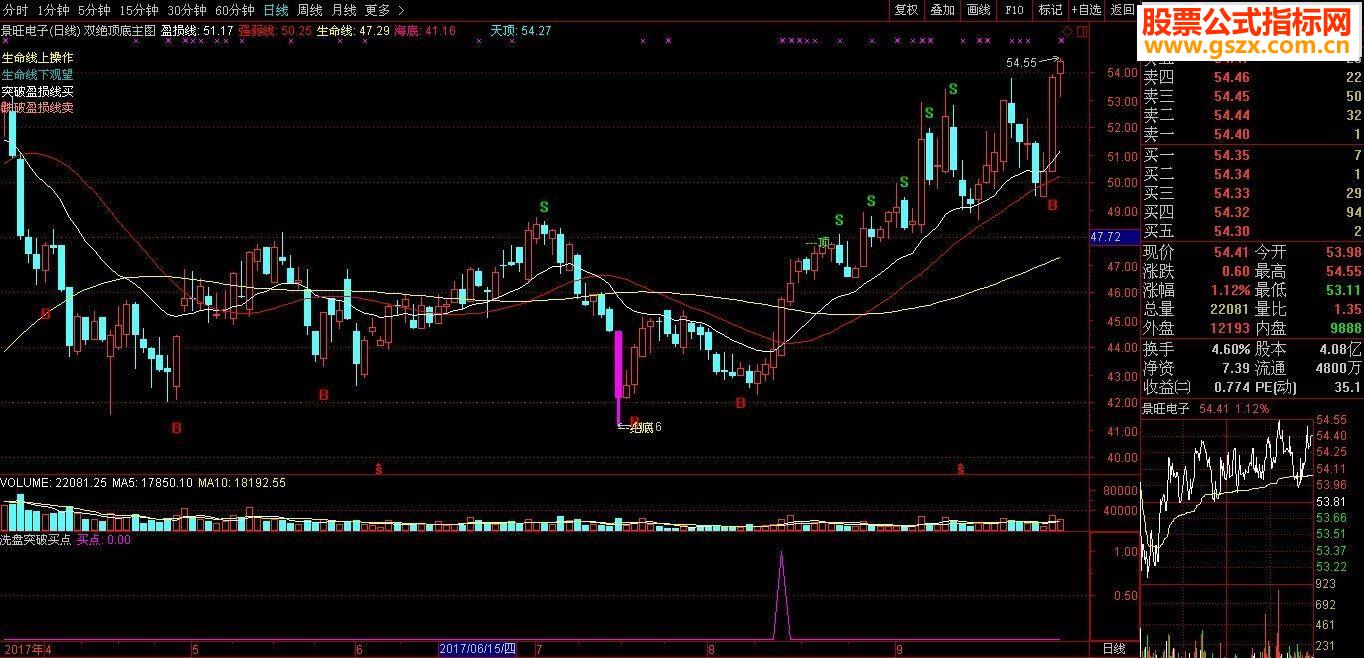The height and width of the screenshot is (658, 1364).
Task: Click the 日线 label at bottom right
Action: pos(1113,649)
